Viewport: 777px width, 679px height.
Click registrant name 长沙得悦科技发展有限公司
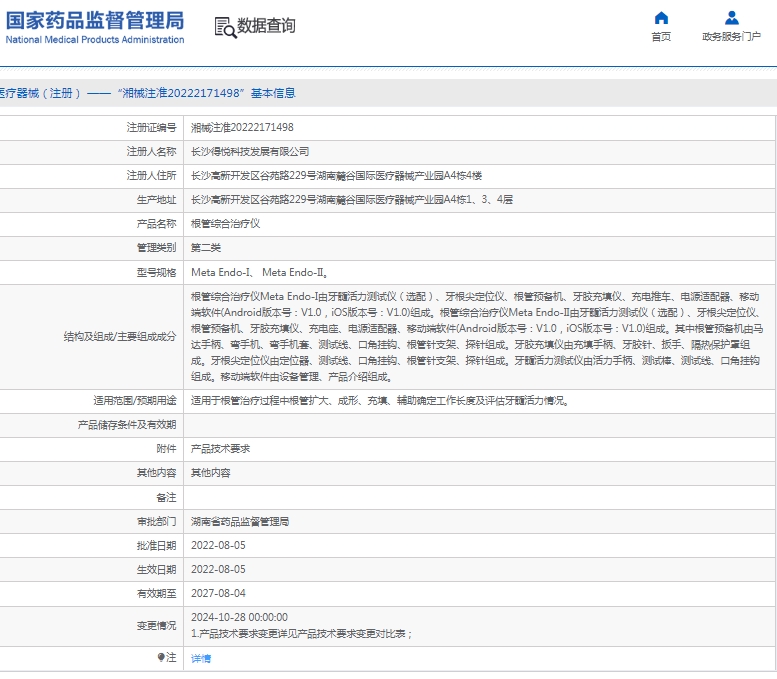250,152
